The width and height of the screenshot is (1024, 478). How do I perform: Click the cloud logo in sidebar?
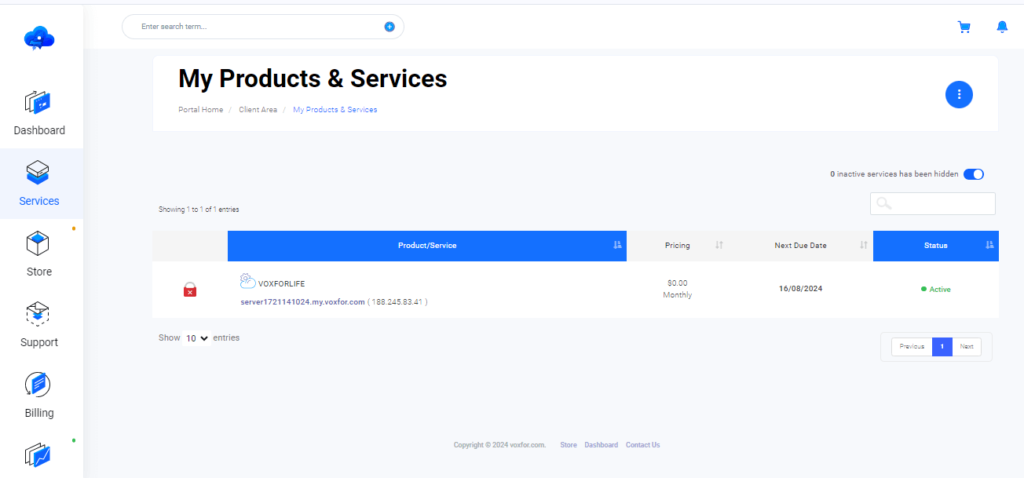click(40, 38)
